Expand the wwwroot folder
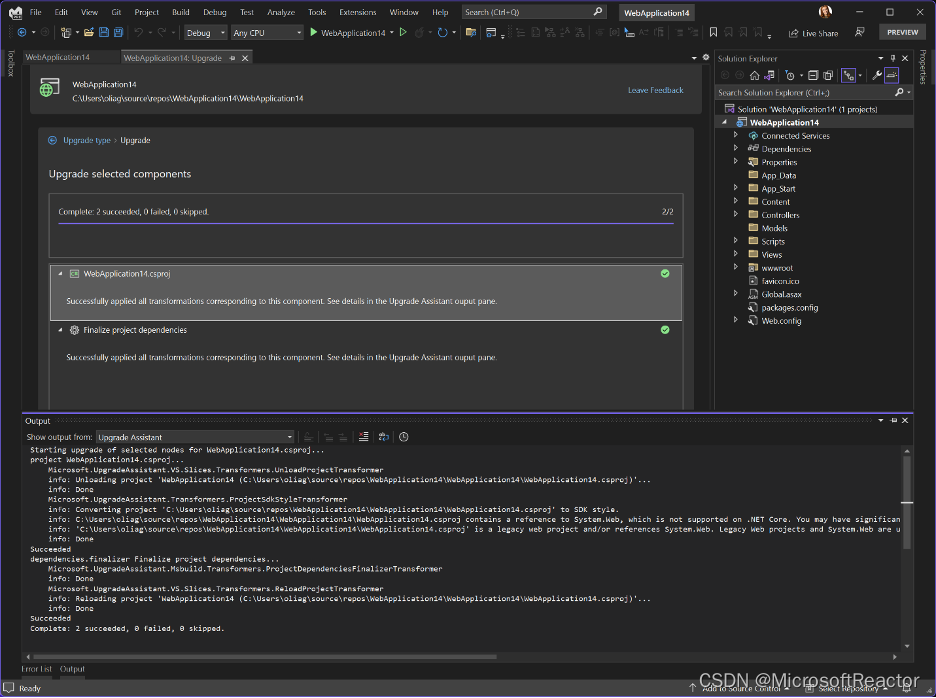 tap(736, 267)
